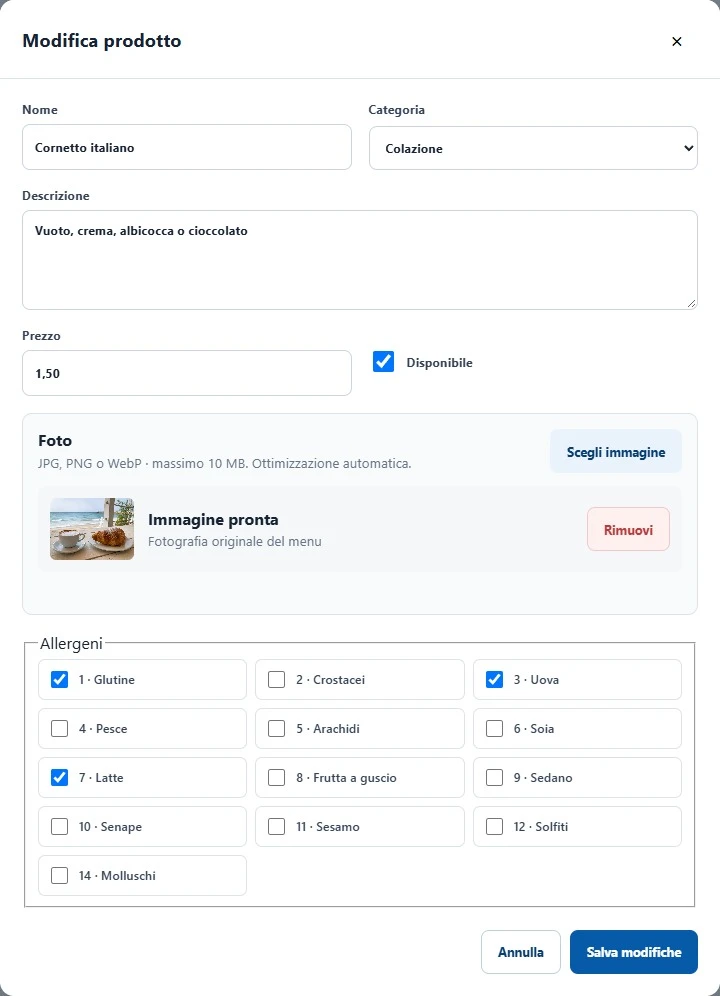Click the 'Modifica prodotto' title
The image size is (720, 996).
(102, 41)
